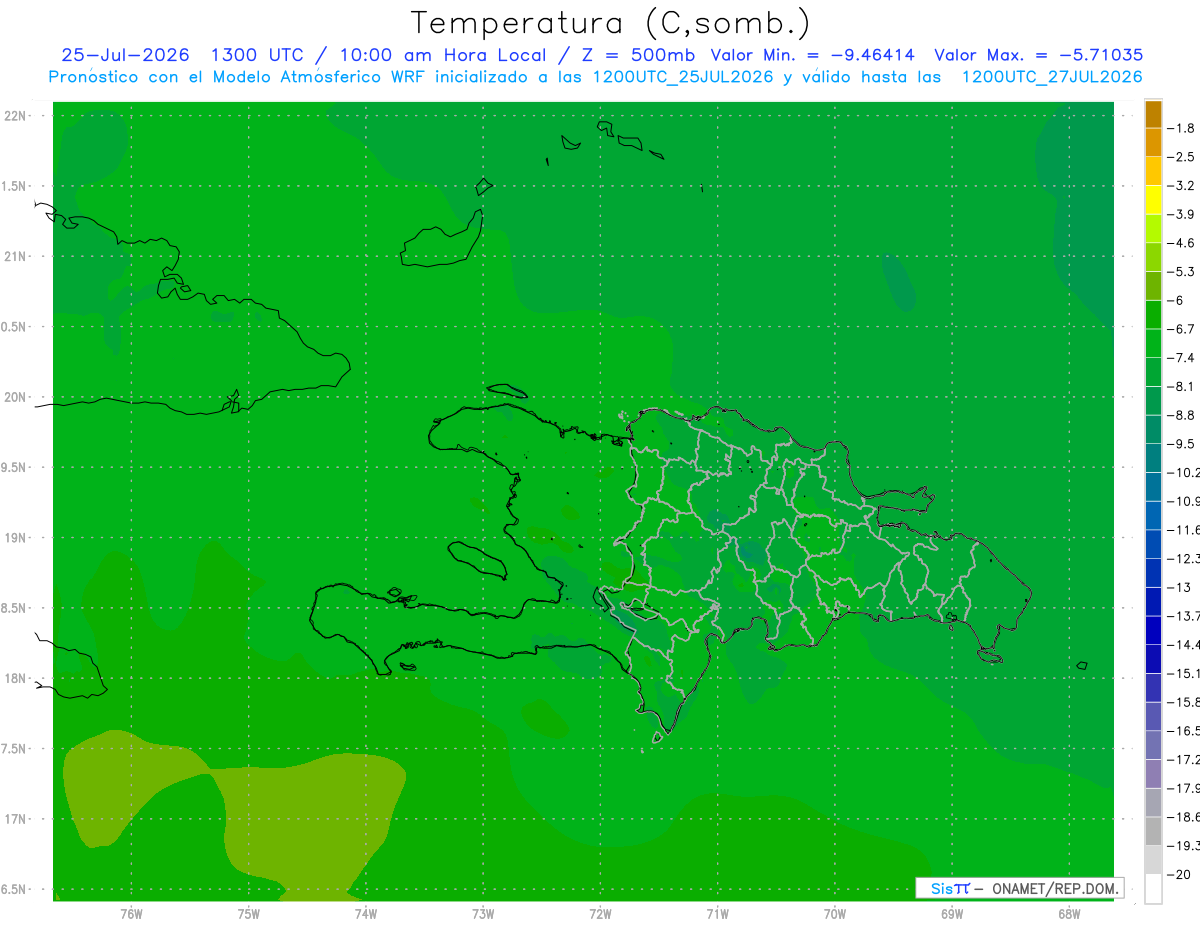The width and height of the screenshot is (1200, 927).
Task: Click the "-20" colorbar value
Action: (1179, 874)
